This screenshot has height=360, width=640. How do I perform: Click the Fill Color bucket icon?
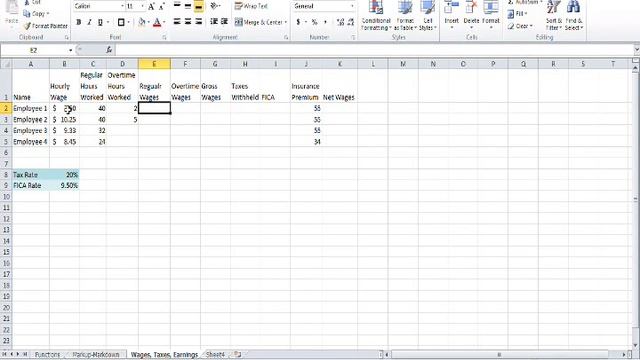click(142, 22)
